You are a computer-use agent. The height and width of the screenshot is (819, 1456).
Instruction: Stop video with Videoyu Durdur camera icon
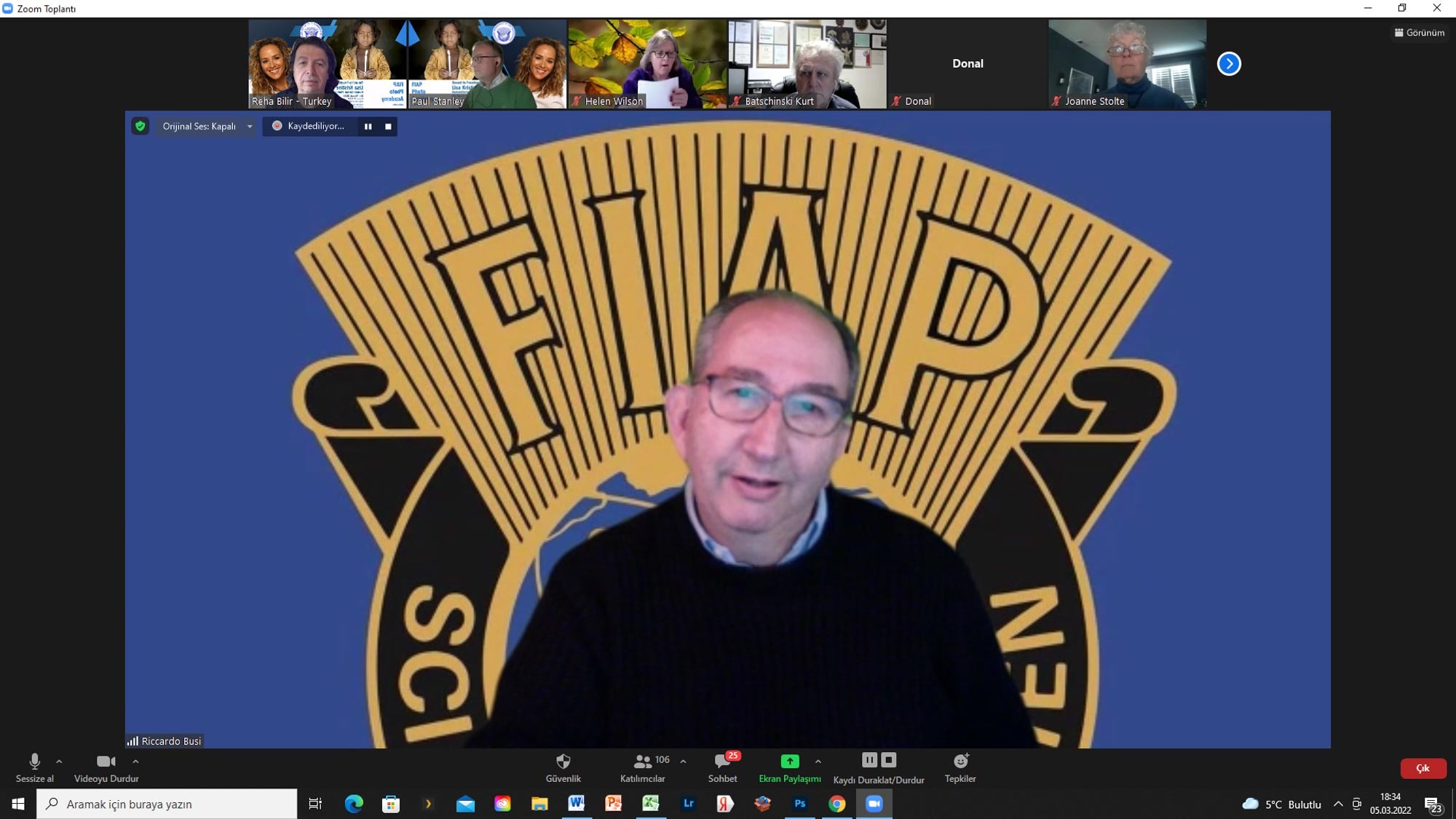[106, 767]
